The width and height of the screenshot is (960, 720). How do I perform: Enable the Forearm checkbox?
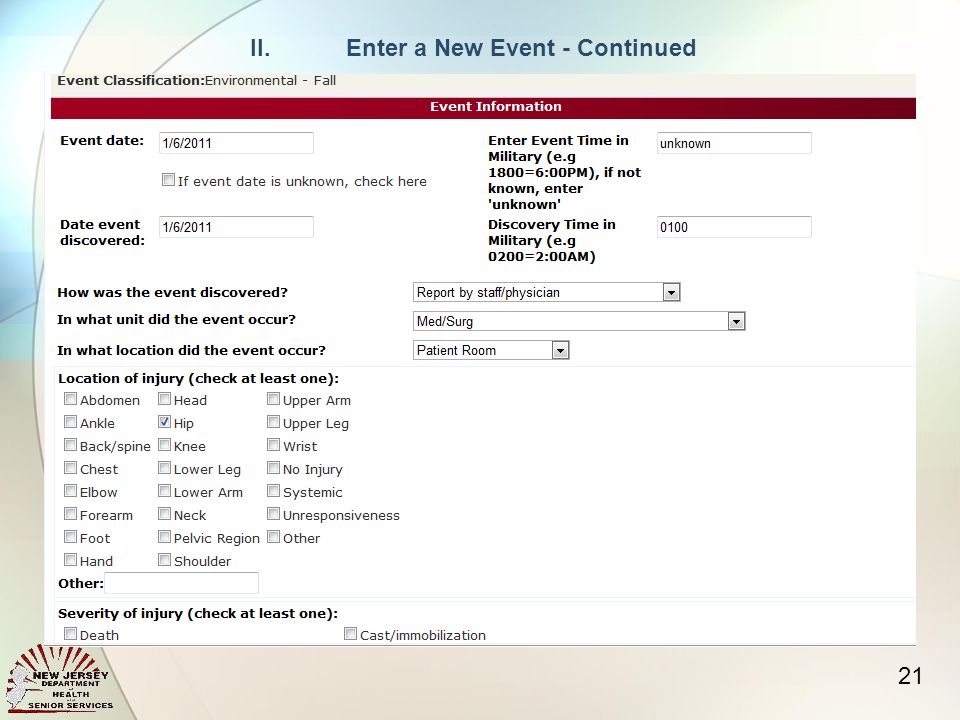[x=70, y=514]
